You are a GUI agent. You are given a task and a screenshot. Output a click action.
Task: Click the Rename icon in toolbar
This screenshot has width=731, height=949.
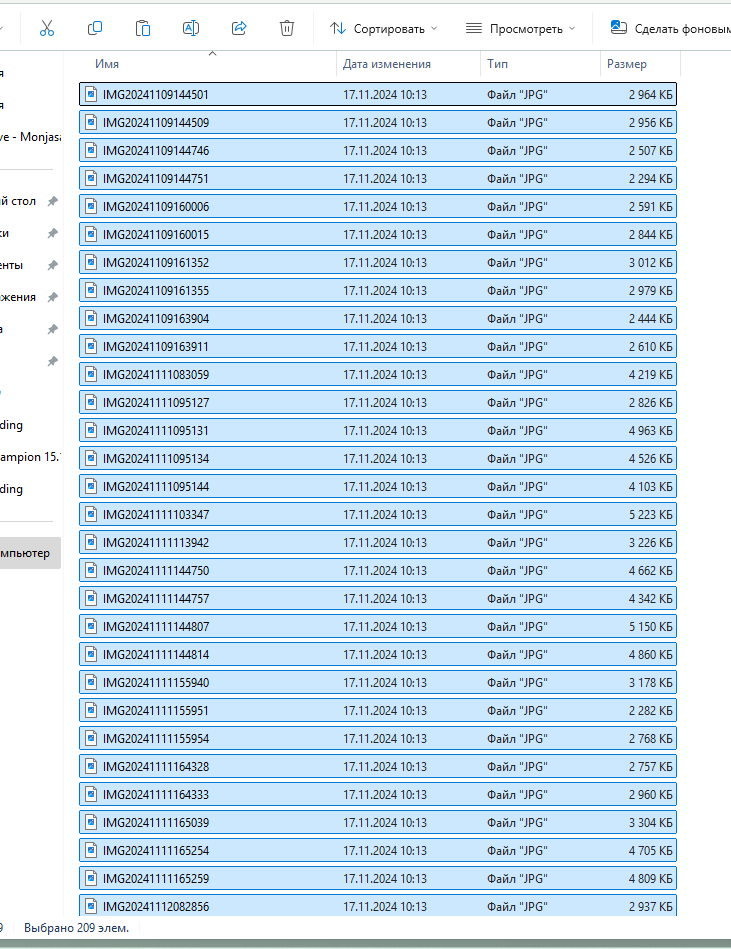coord(191,28)
